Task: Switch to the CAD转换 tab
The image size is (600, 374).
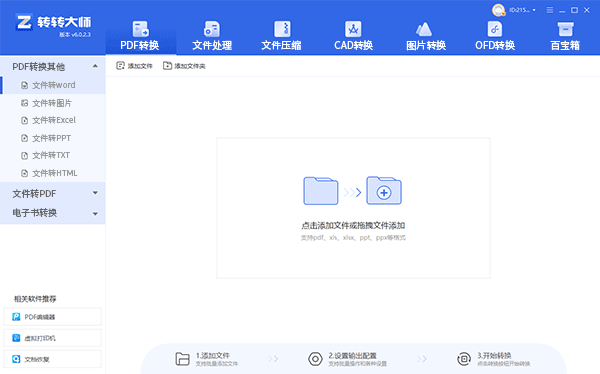Action: tap(353, 36)
